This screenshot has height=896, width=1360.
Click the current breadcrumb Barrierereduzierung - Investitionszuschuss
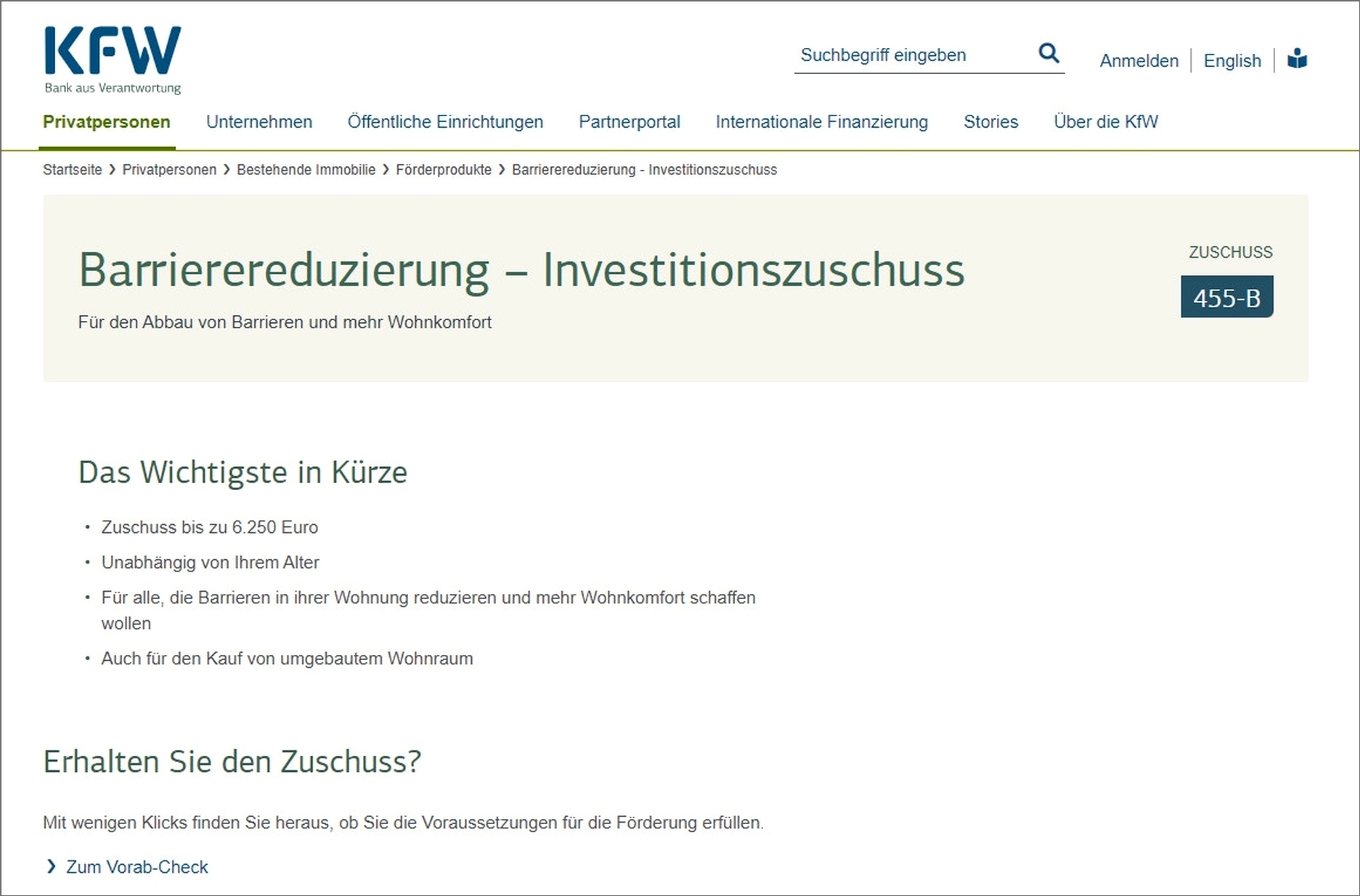644,169
